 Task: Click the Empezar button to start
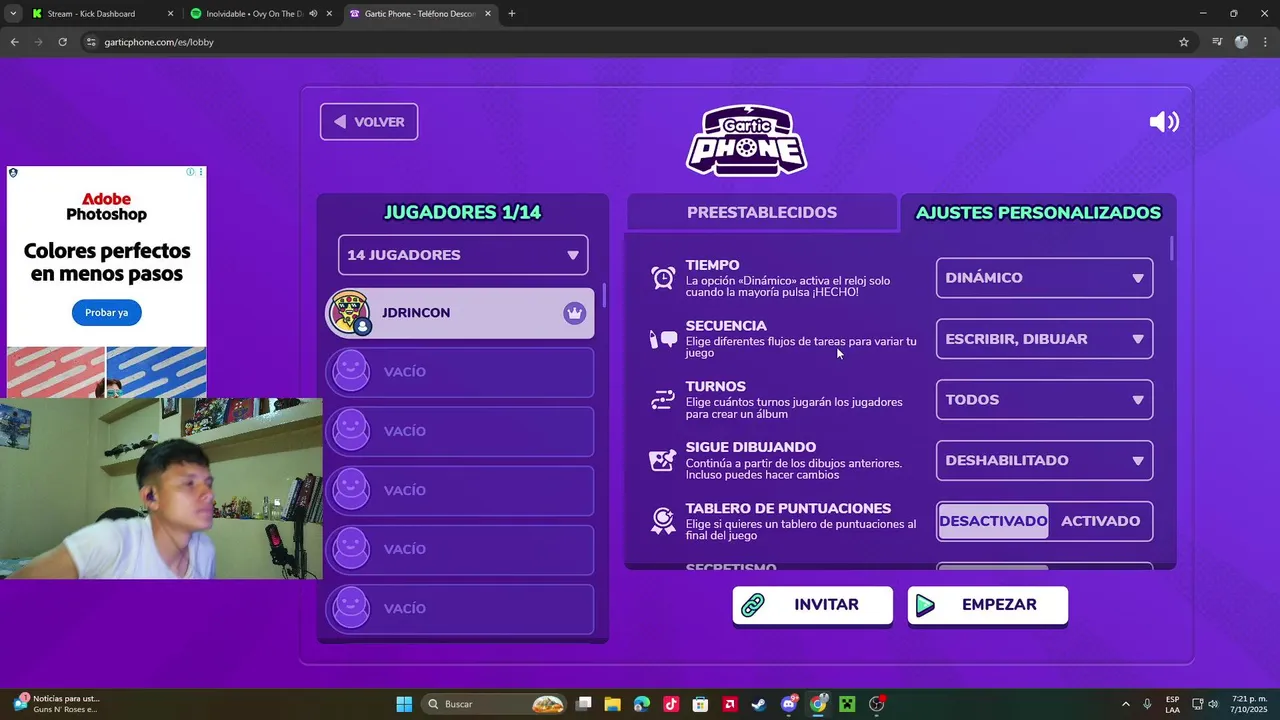(x=988, y=605)
